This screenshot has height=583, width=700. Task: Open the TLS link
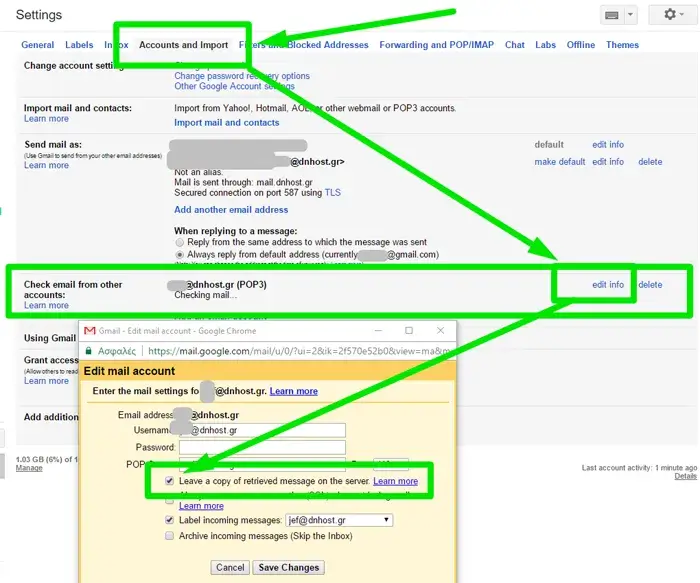click(x=333, y=193)
